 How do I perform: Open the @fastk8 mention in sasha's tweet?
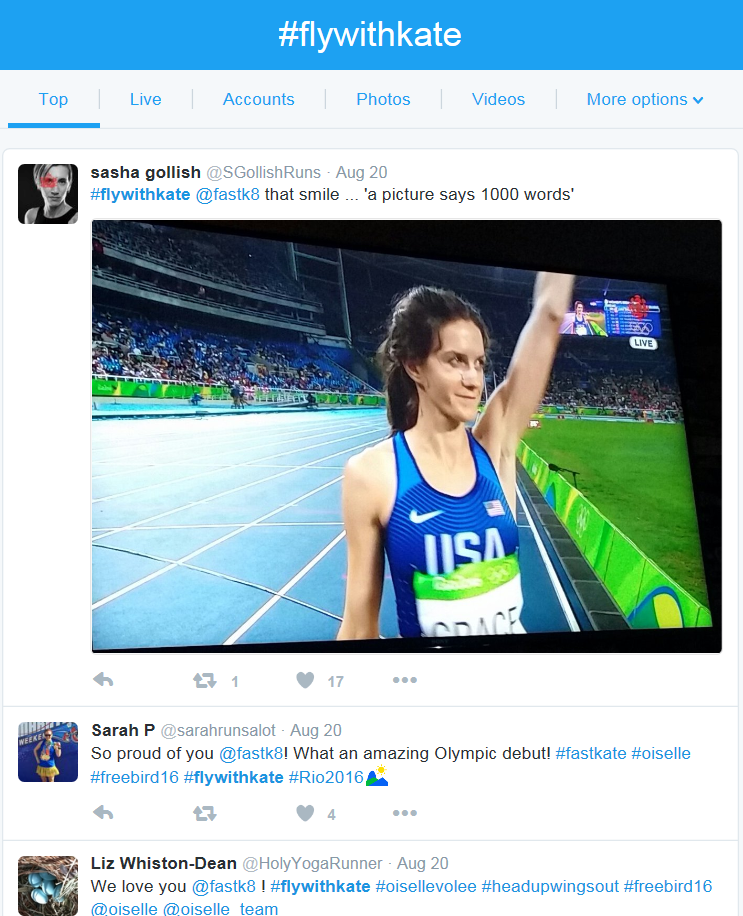[227, 194]
